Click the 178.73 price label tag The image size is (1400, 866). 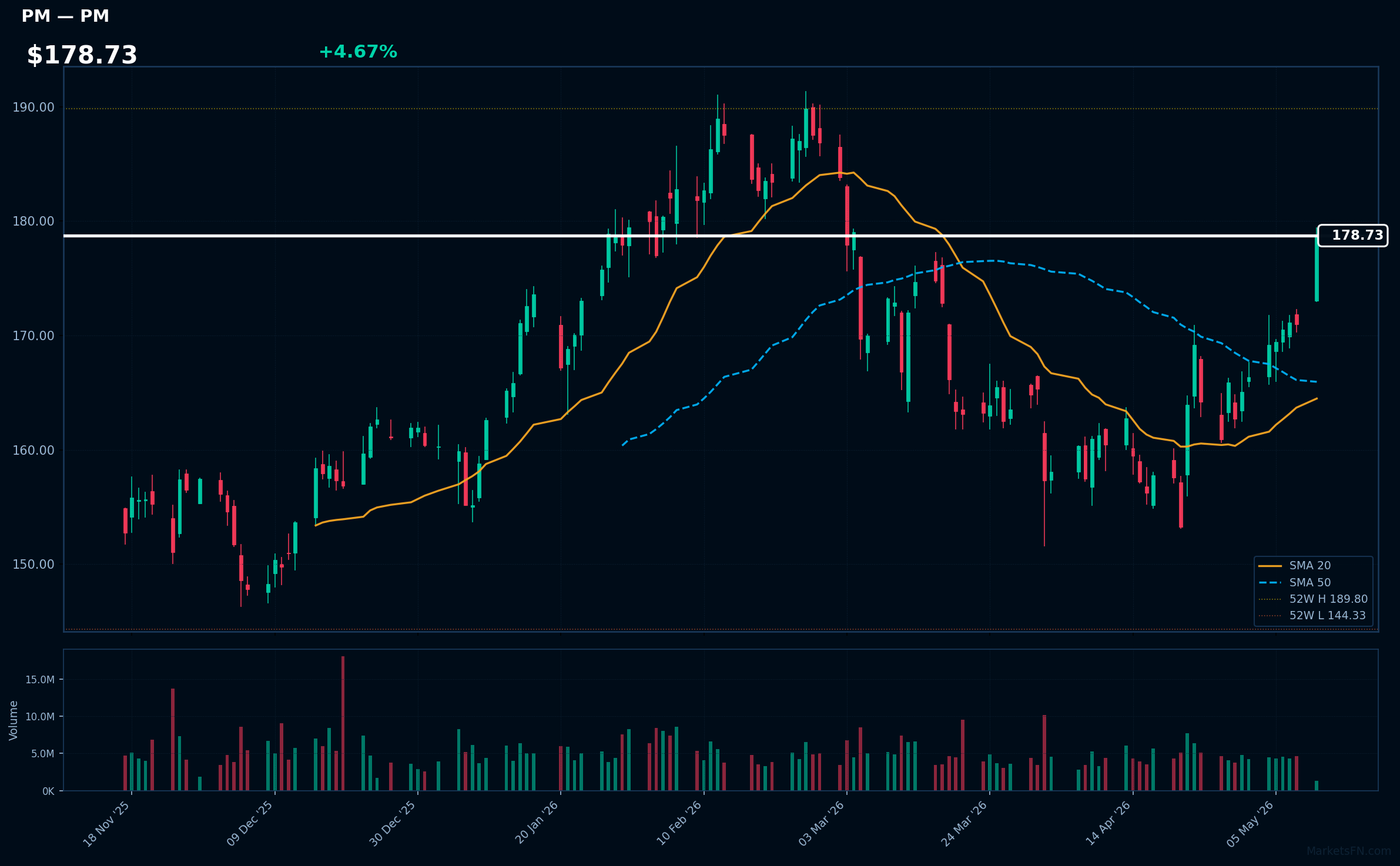(1352, 236)
